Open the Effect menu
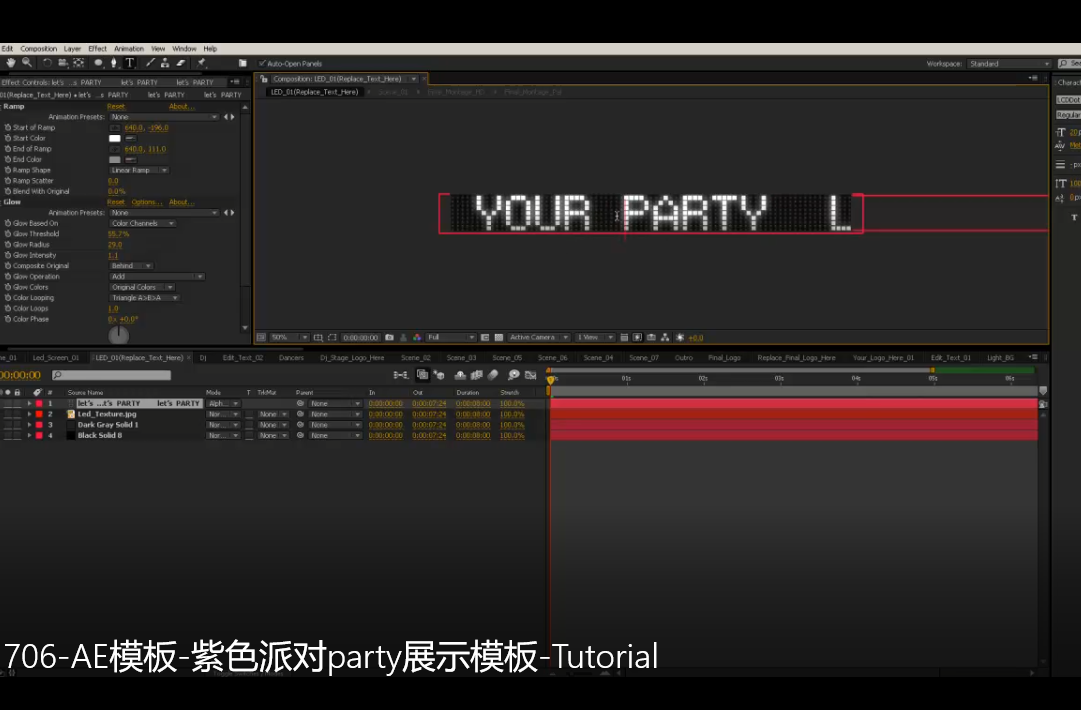Screen dimensions: 1081x710 point(97,49)
